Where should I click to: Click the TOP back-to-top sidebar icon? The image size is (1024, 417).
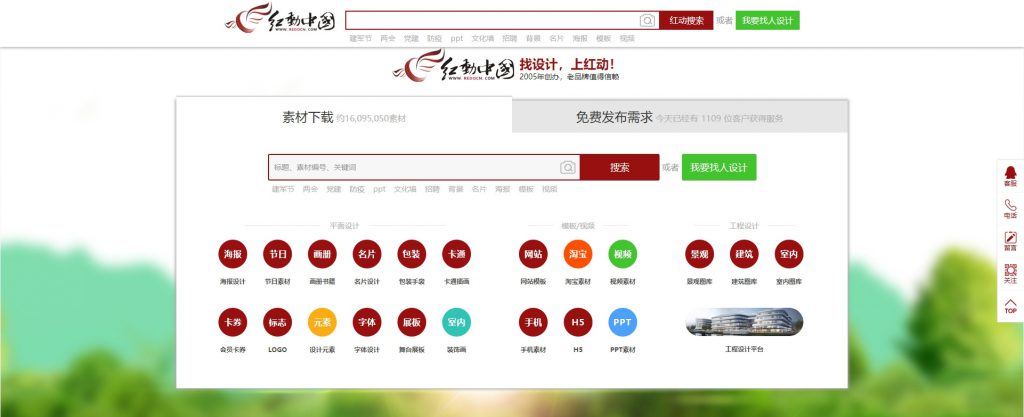click(1010, 306)
